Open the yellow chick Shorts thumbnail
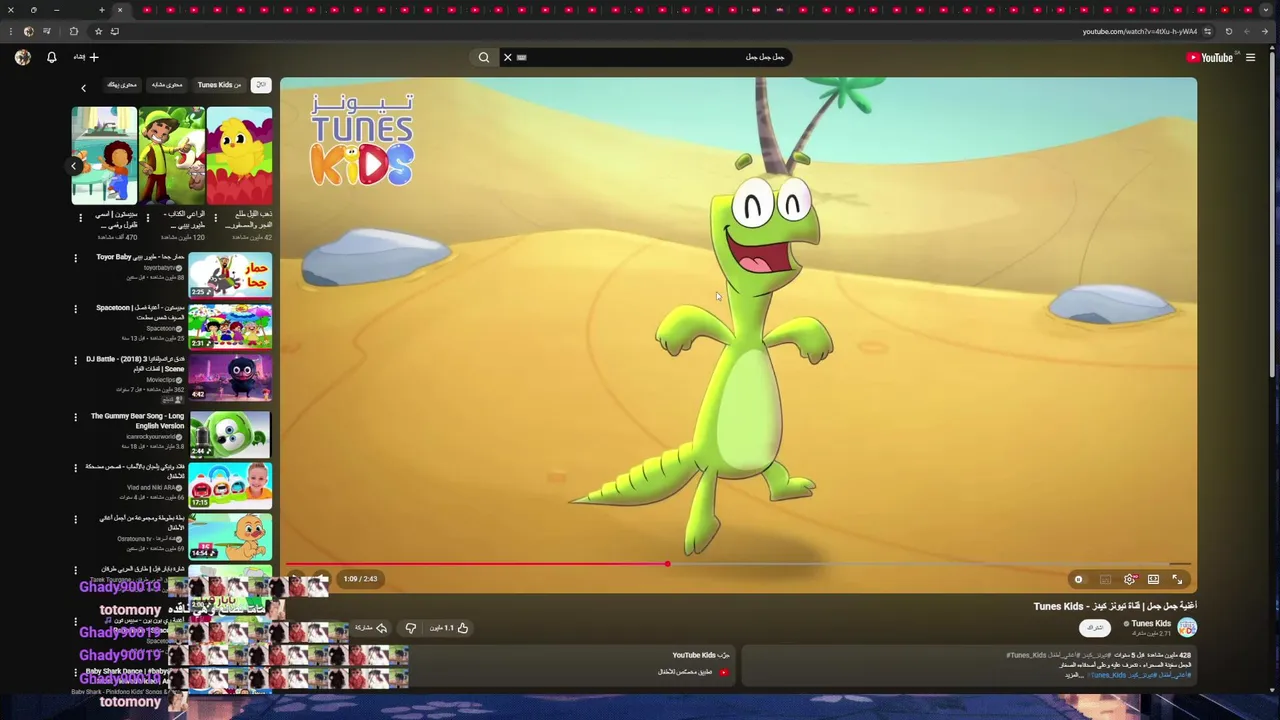The width and height of the screenshot is (1280, 720). [239, 155]
